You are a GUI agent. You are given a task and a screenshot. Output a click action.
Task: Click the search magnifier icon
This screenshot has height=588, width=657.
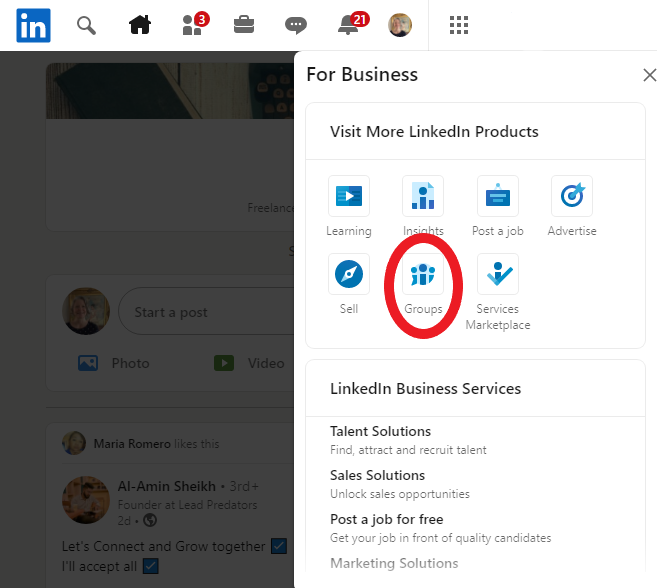tap(87, 25)
